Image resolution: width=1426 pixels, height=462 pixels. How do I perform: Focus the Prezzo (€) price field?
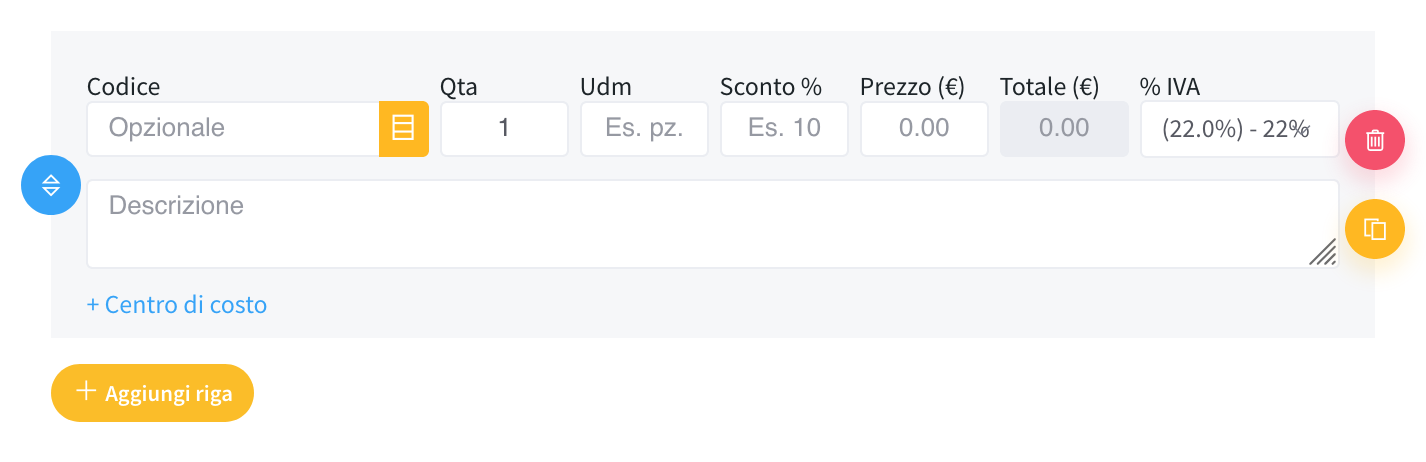[924, 129]
